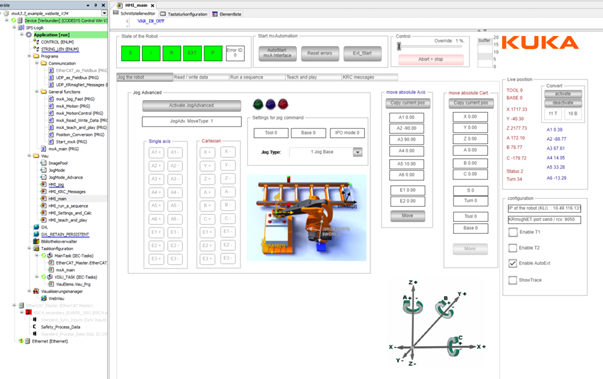Screen dimensions: 603x379
Task: Click the Reset errors button
Action: 320,53
